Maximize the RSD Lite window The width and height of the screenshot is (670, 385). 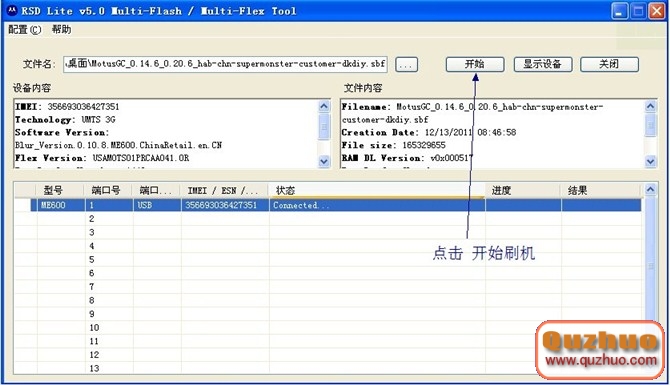point(639,11)
